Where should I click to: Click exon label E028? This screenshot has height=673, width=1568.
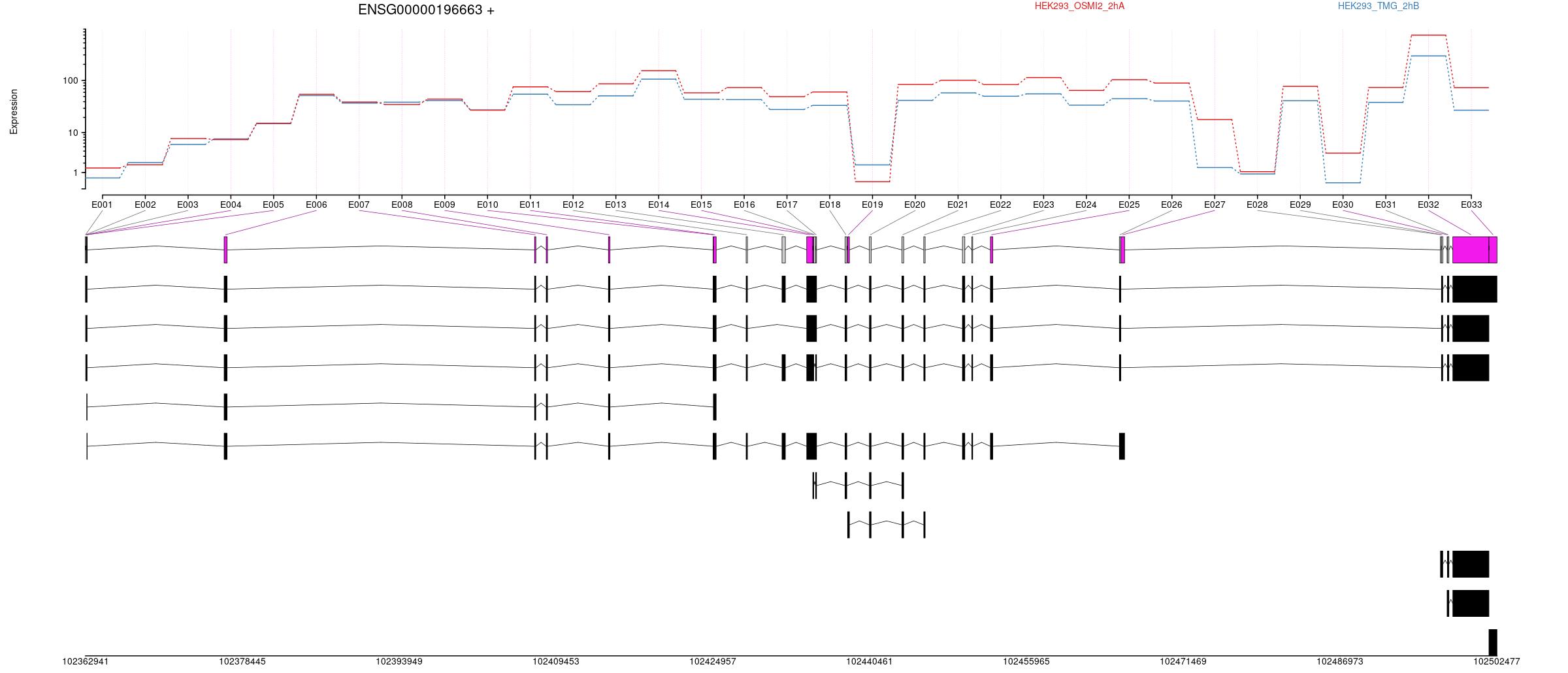point(1257,205)
